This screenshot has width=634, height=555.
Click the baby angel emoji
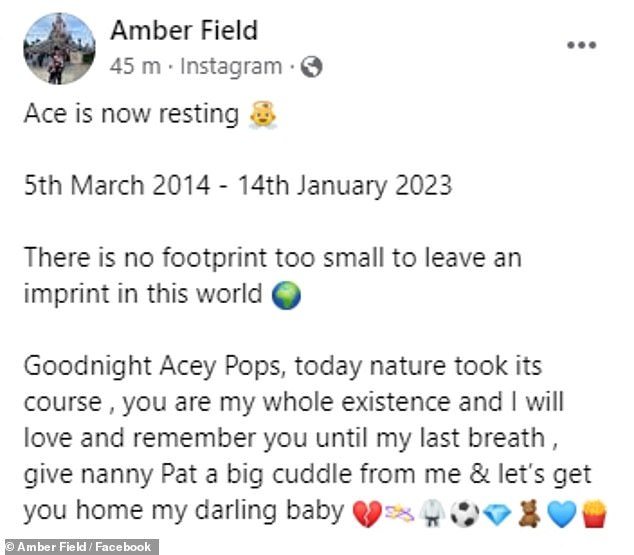(263, 115)
